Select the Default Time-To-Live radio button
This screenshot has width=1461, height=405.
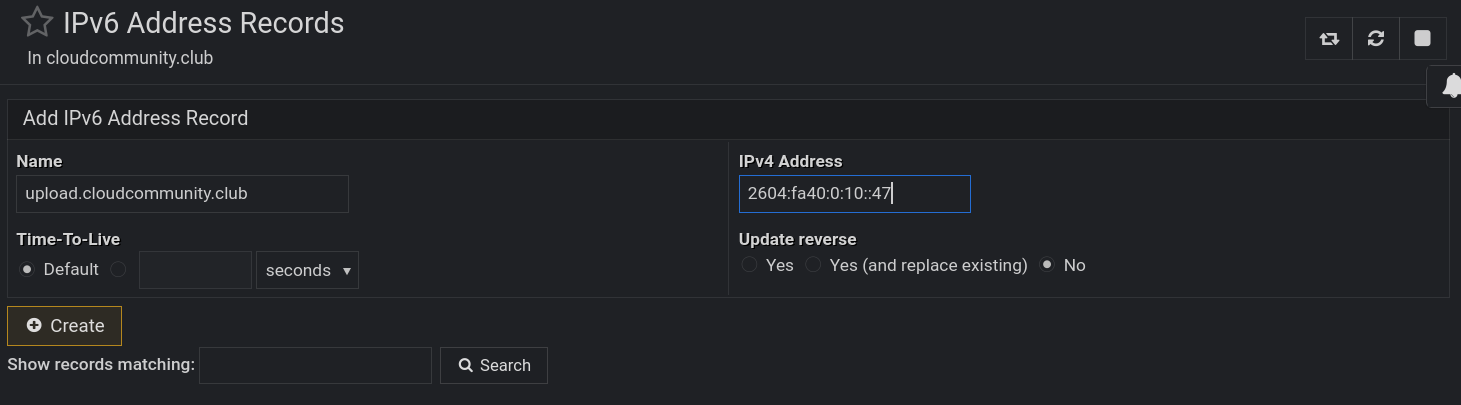tap(27, 270)
